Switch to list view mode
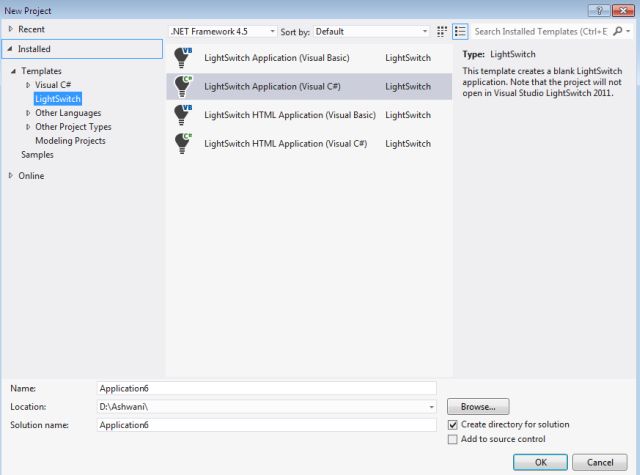Image resolution: width=640 pixels, height=475 pixels. pos(460,31)
